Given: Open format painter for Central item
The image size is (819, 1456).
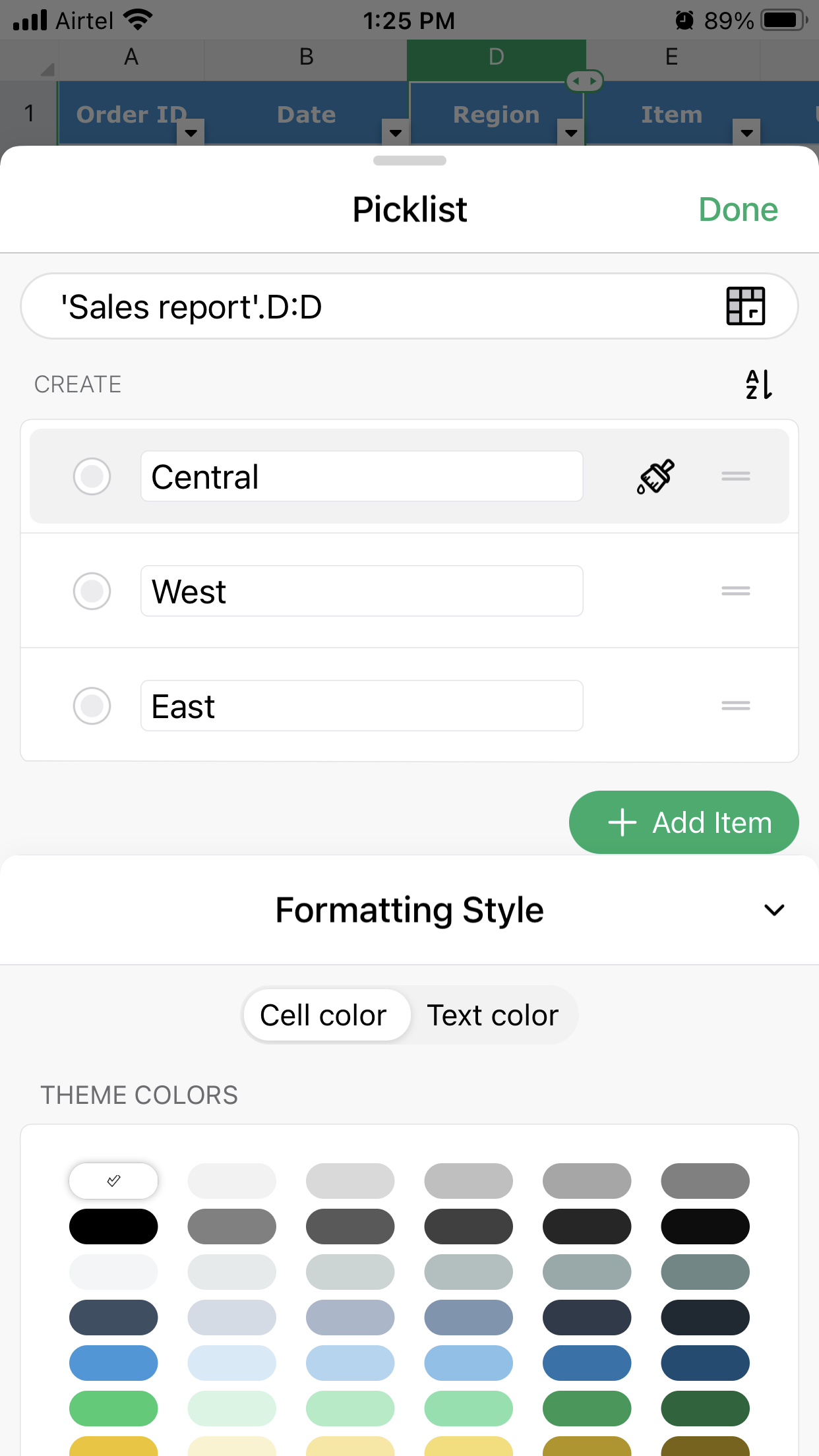Looking at the screenshot, I should pos(655,476).
